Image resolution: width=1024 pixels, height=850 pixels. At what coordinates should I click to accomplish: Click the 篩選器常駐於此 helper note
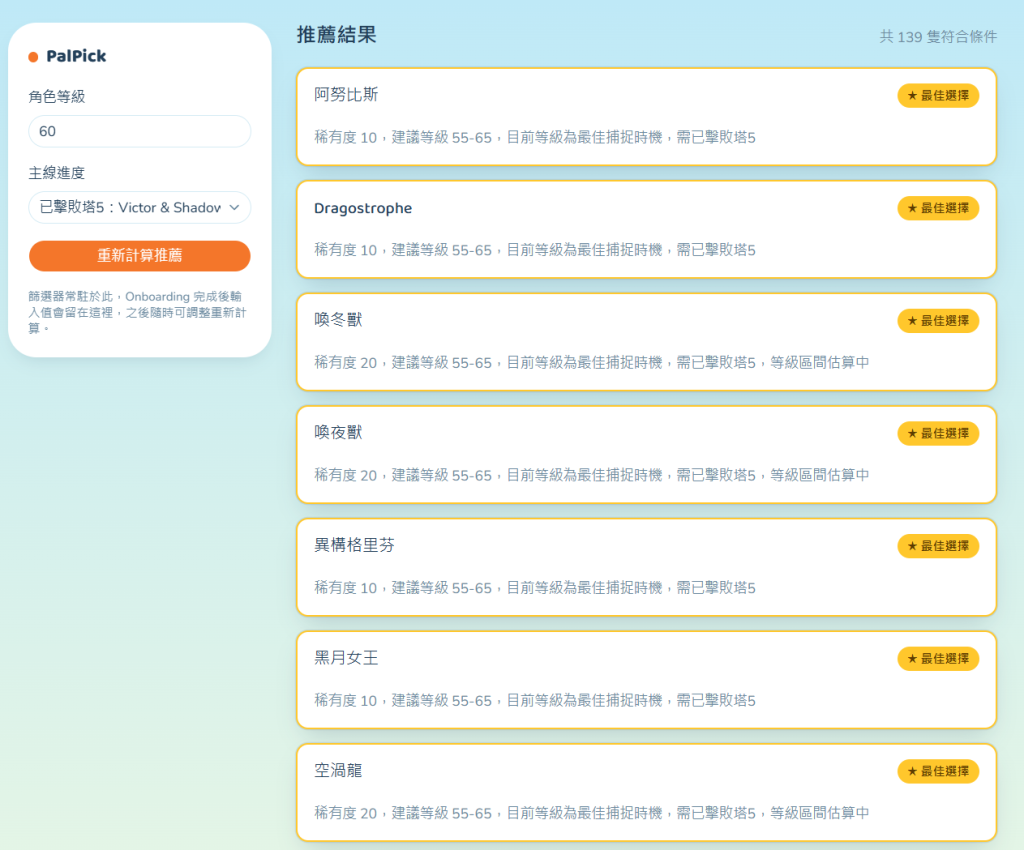tap(137, 312)
